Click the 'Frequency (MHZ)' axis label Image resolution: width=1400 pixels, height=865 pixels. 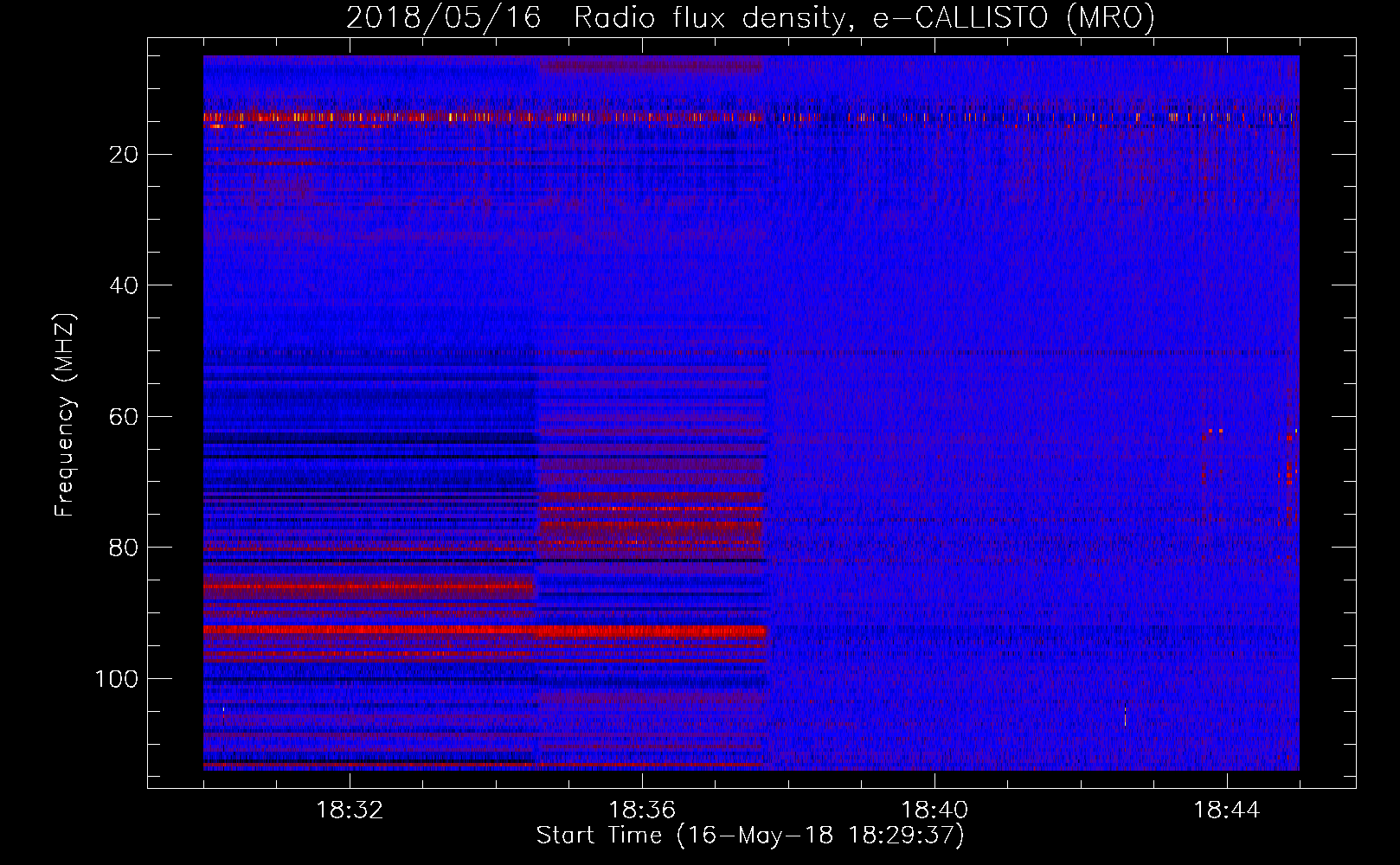65,415
